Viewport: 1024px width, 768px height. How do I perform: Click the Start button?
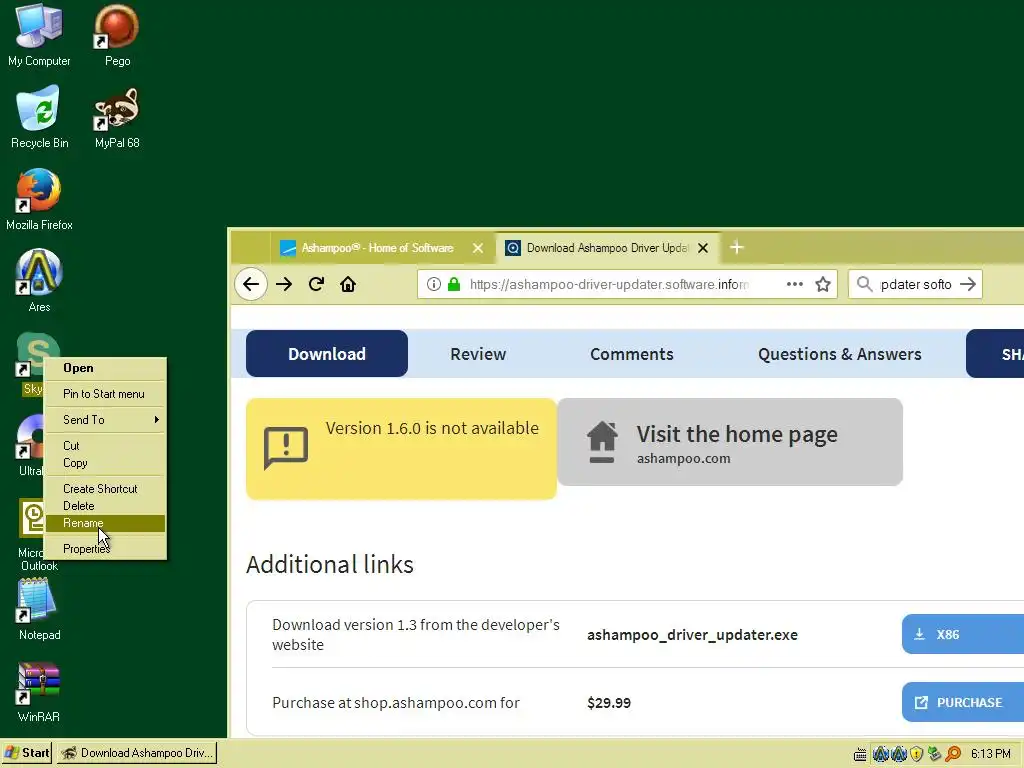(27, 753)
